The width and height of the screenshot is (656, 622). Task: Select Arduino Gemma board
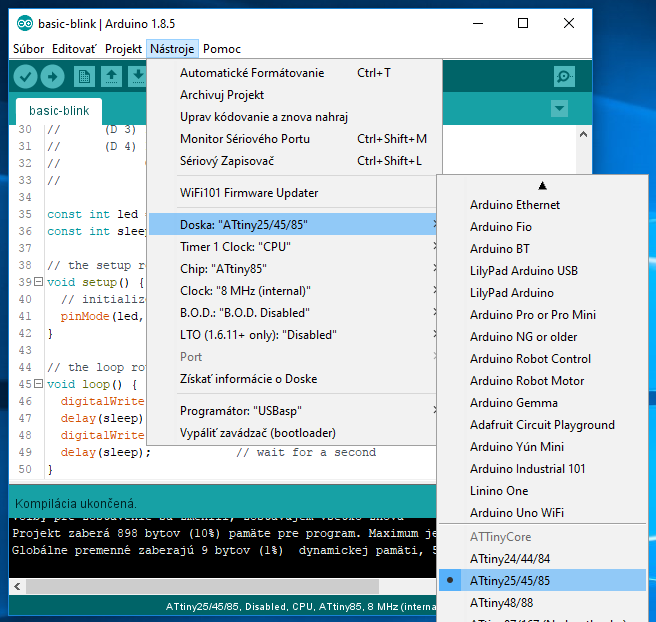(x=542, y=403)
